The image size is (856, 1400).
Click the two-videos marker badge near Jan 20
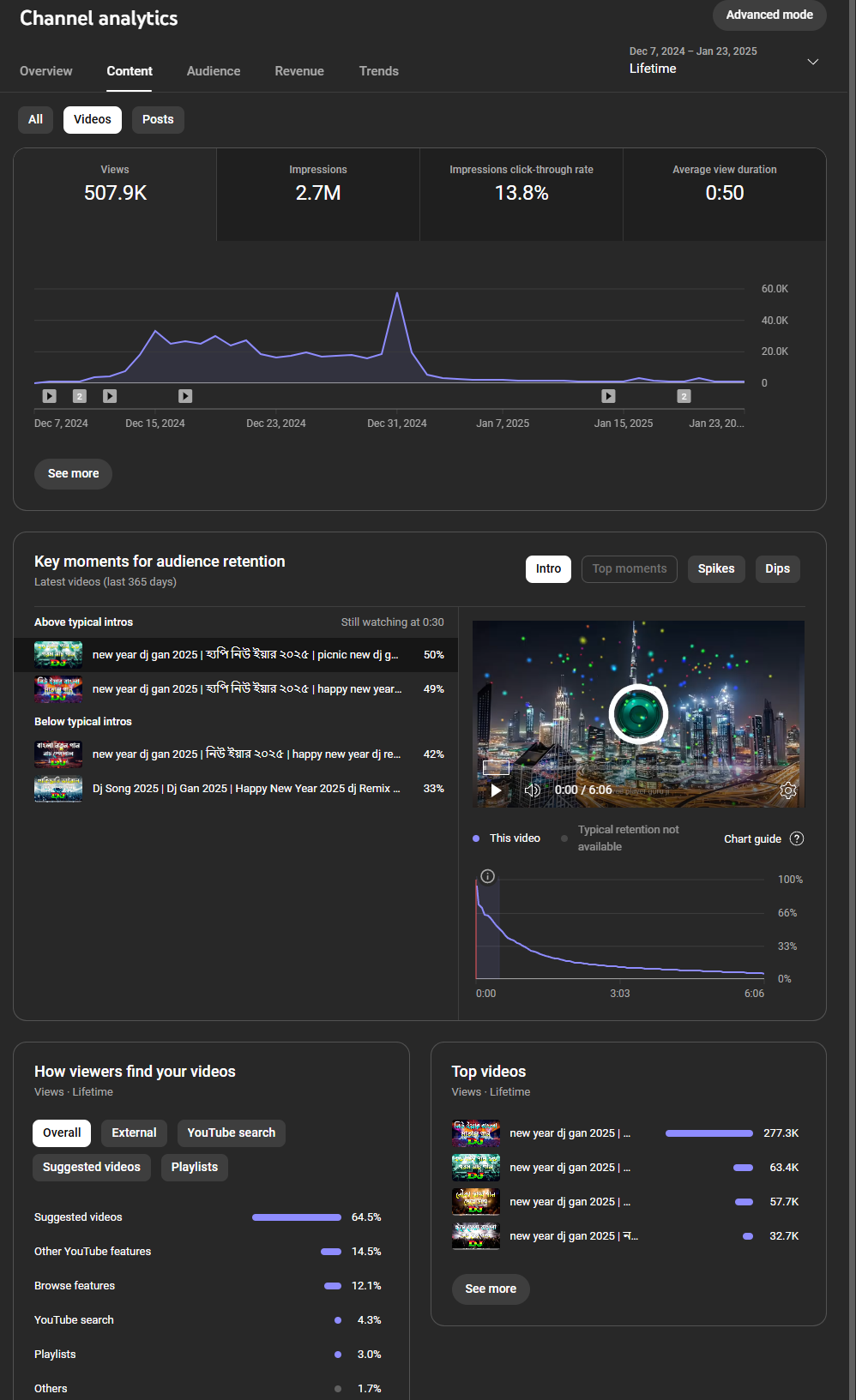tap(684, 396)
